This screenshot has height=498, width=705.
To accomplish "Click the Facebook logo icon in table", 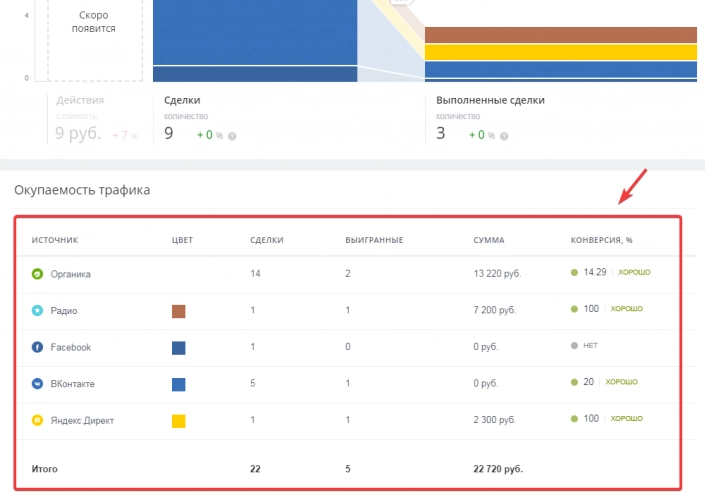I will [x=37, y=347].
